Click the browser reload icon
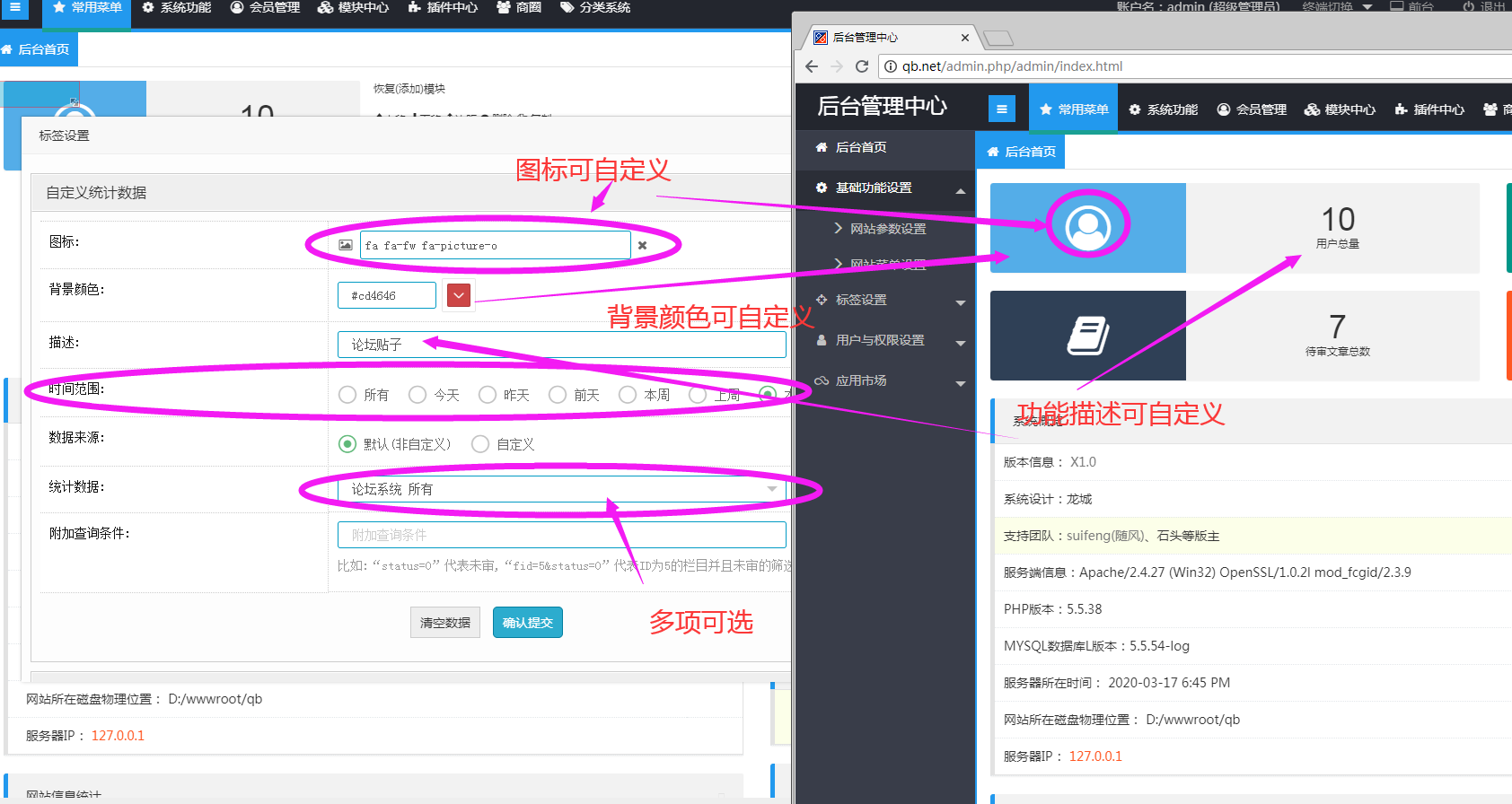Viewport: 1512px width, 804px height. tap(862, 66)
